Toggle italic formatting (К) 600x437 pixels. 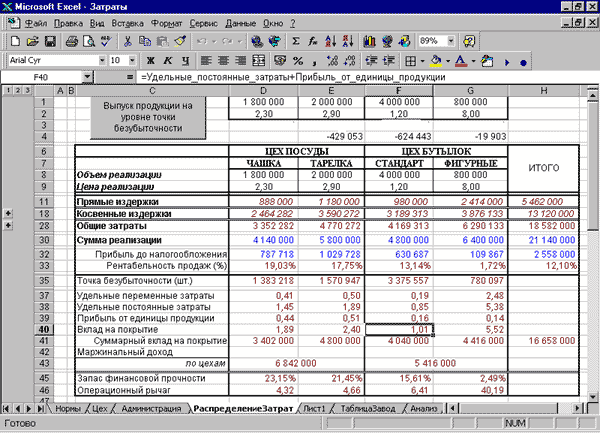click(x=168, y=61)
